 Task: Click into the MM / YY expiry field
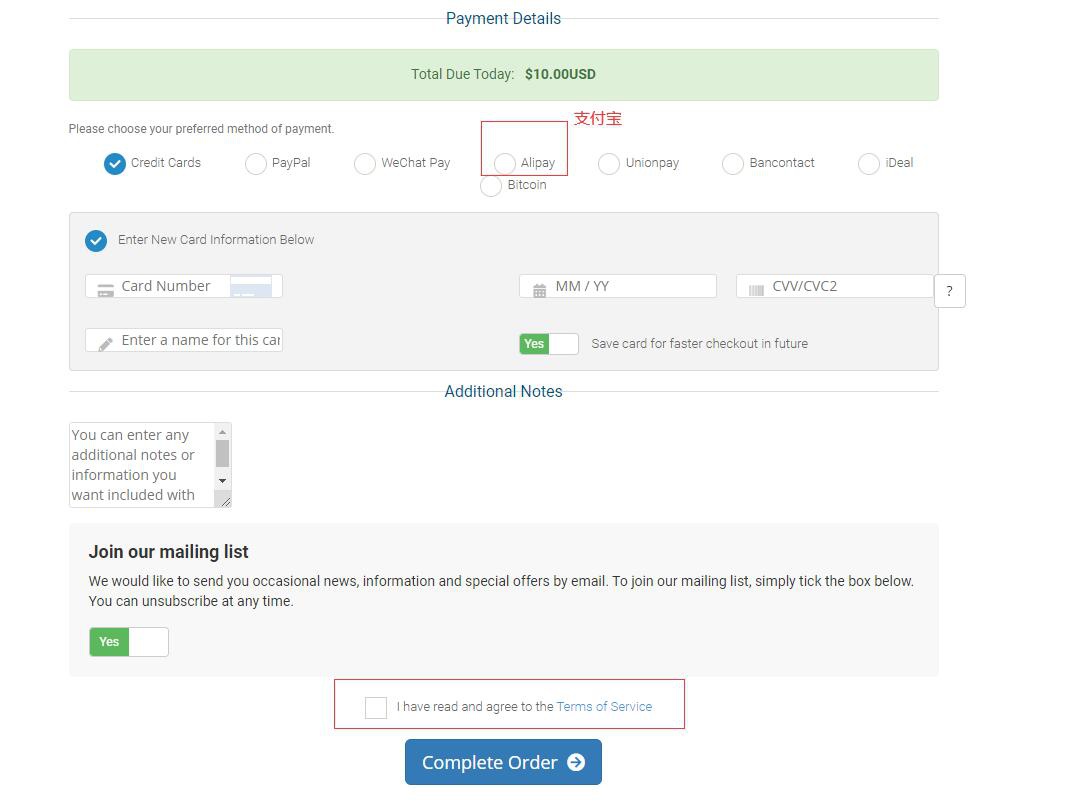630,286
